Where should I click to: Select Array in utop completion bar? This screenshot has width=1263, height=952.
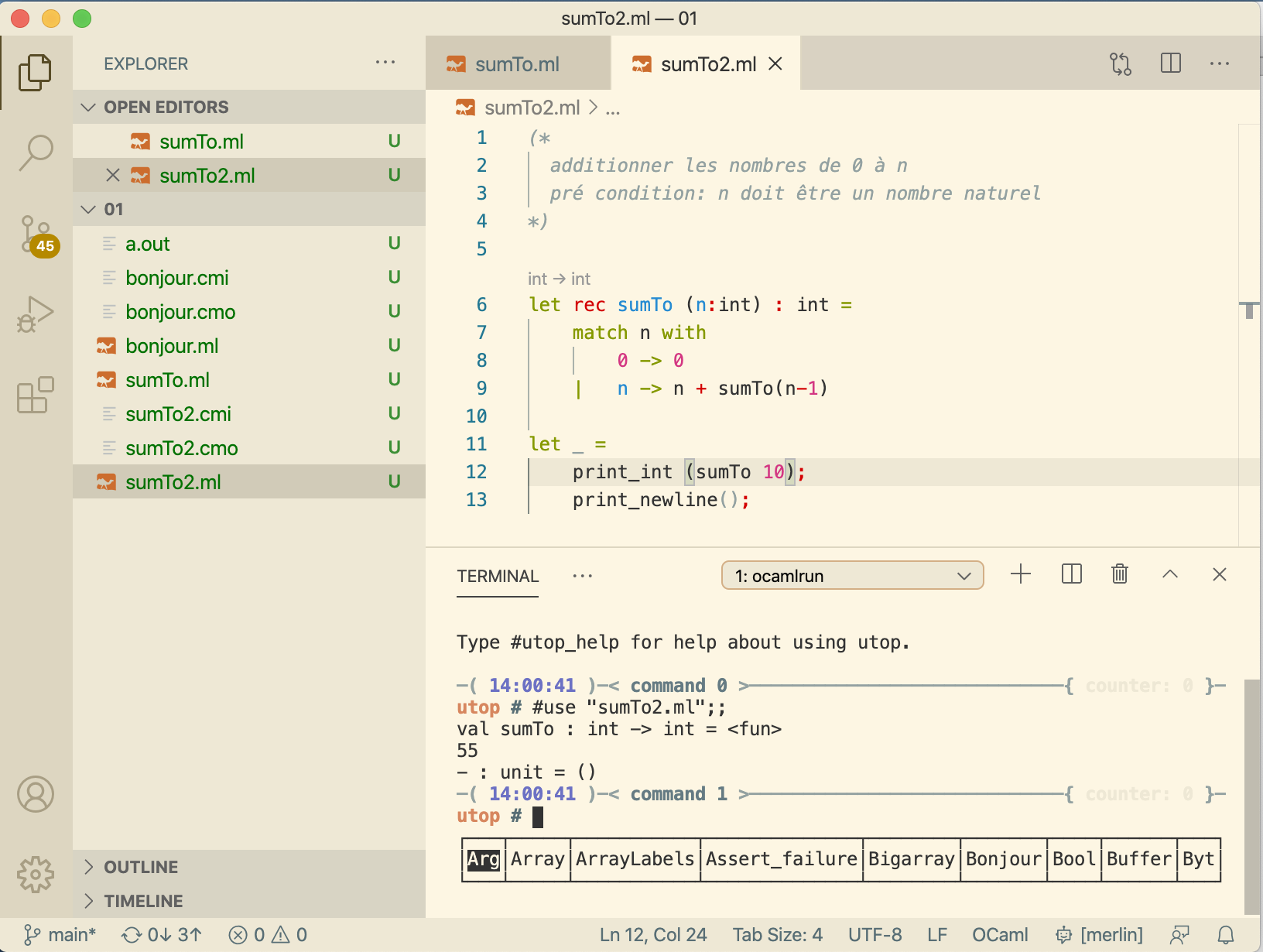(538, 859)
